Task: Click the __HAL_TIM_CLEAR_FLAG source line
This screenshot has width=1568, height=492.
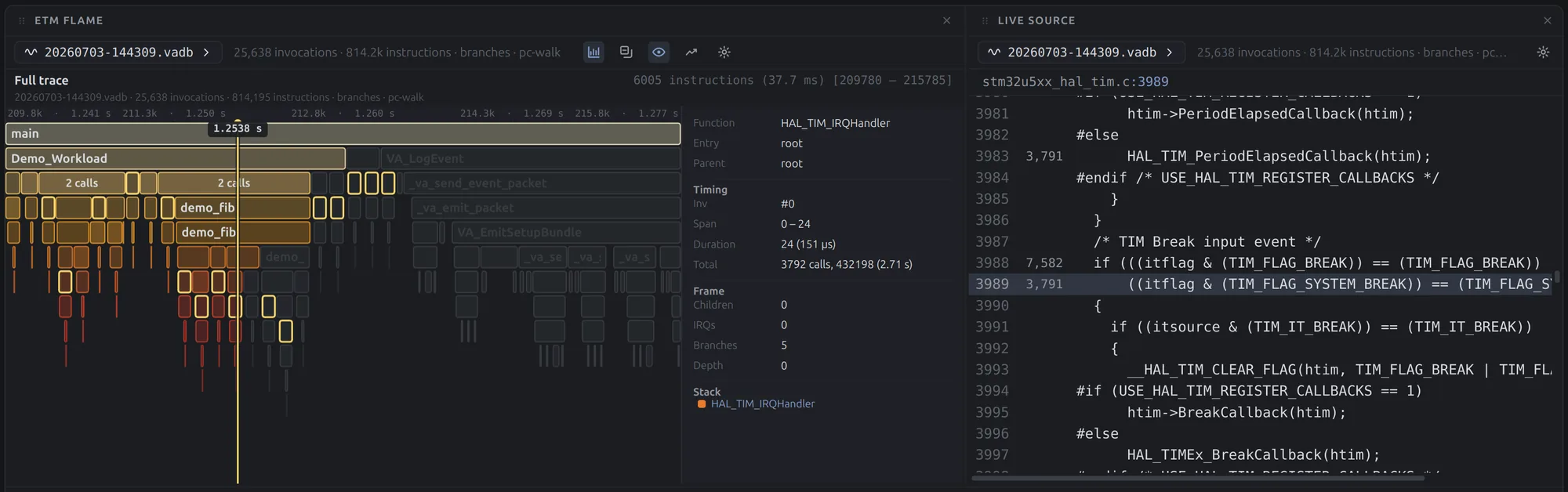Action: click(1339, 370)
